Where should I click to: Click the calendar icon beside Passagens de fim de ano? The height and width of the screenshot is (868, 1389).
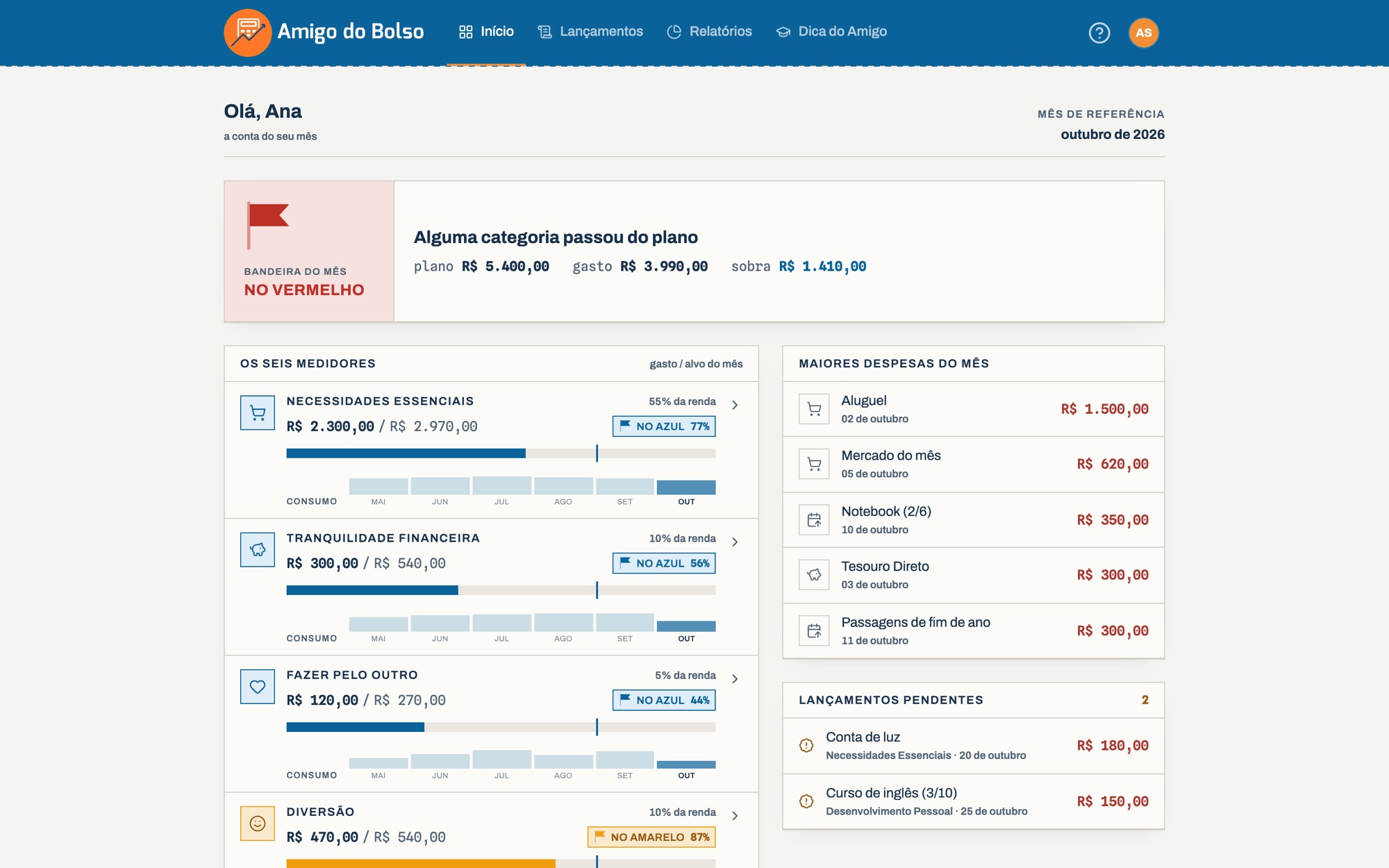[814, 631]
